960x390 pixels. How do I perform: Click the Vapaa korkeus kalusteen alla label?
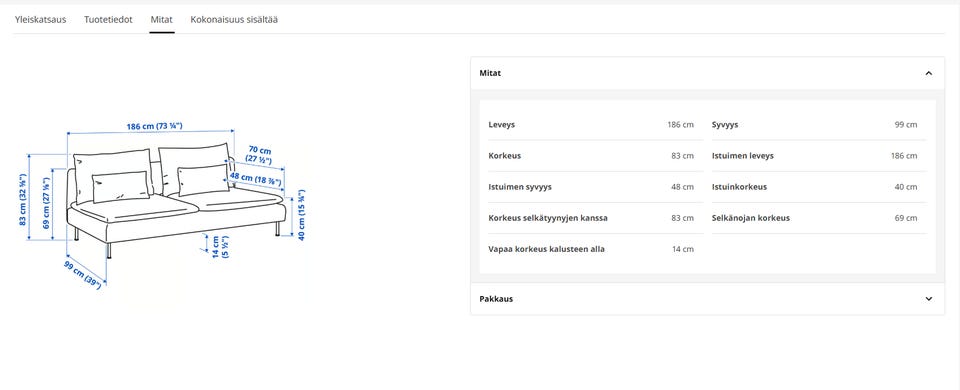click(x=547, y=249)
